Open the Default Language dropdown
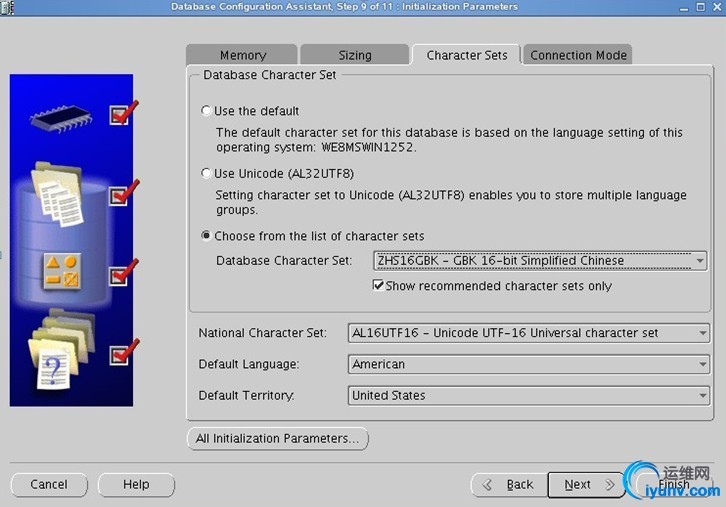 703,365
